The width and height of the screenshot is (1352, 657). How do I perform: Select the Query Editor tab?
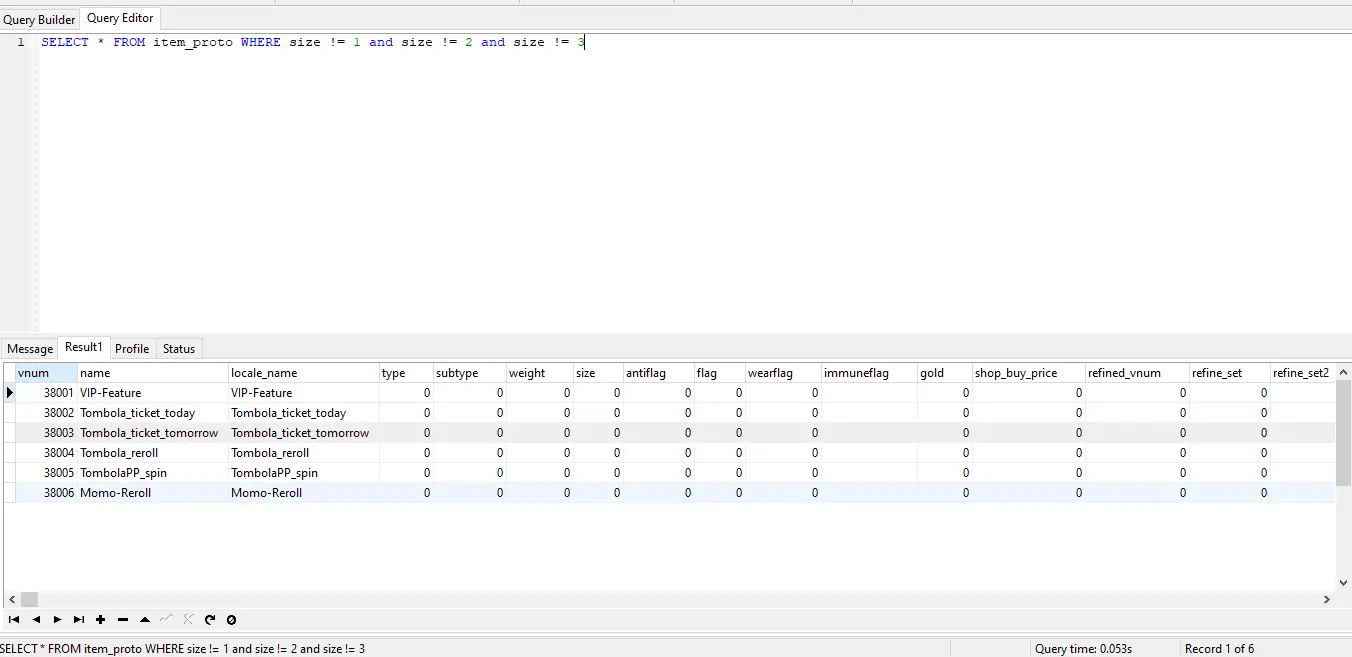[x=120, y=19]
